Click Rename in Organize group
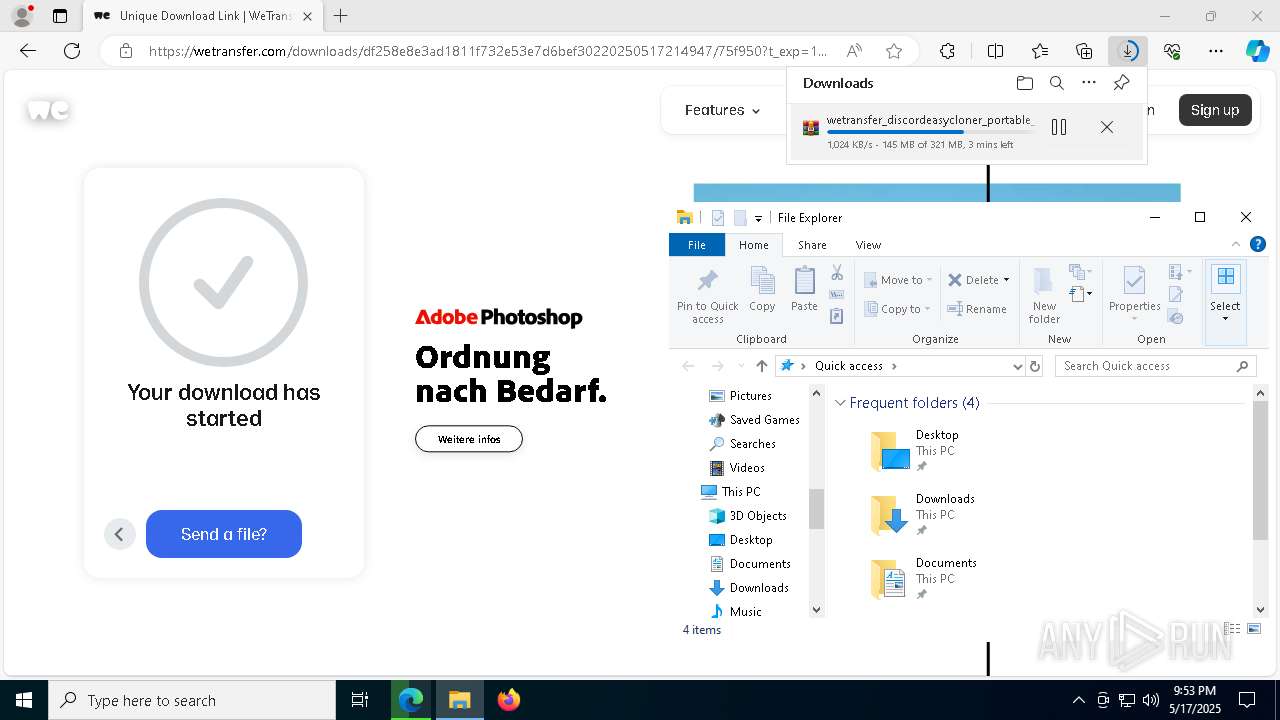 977,309
